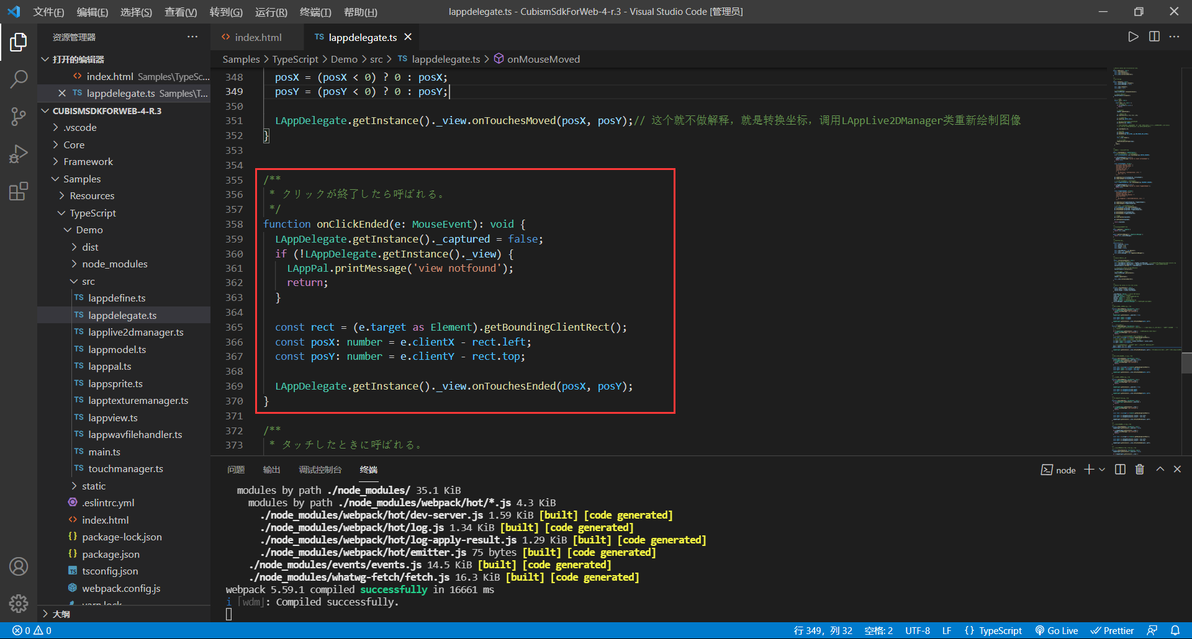
Task: Click the errors and warnings status indicator
Action: click(32, 631)
